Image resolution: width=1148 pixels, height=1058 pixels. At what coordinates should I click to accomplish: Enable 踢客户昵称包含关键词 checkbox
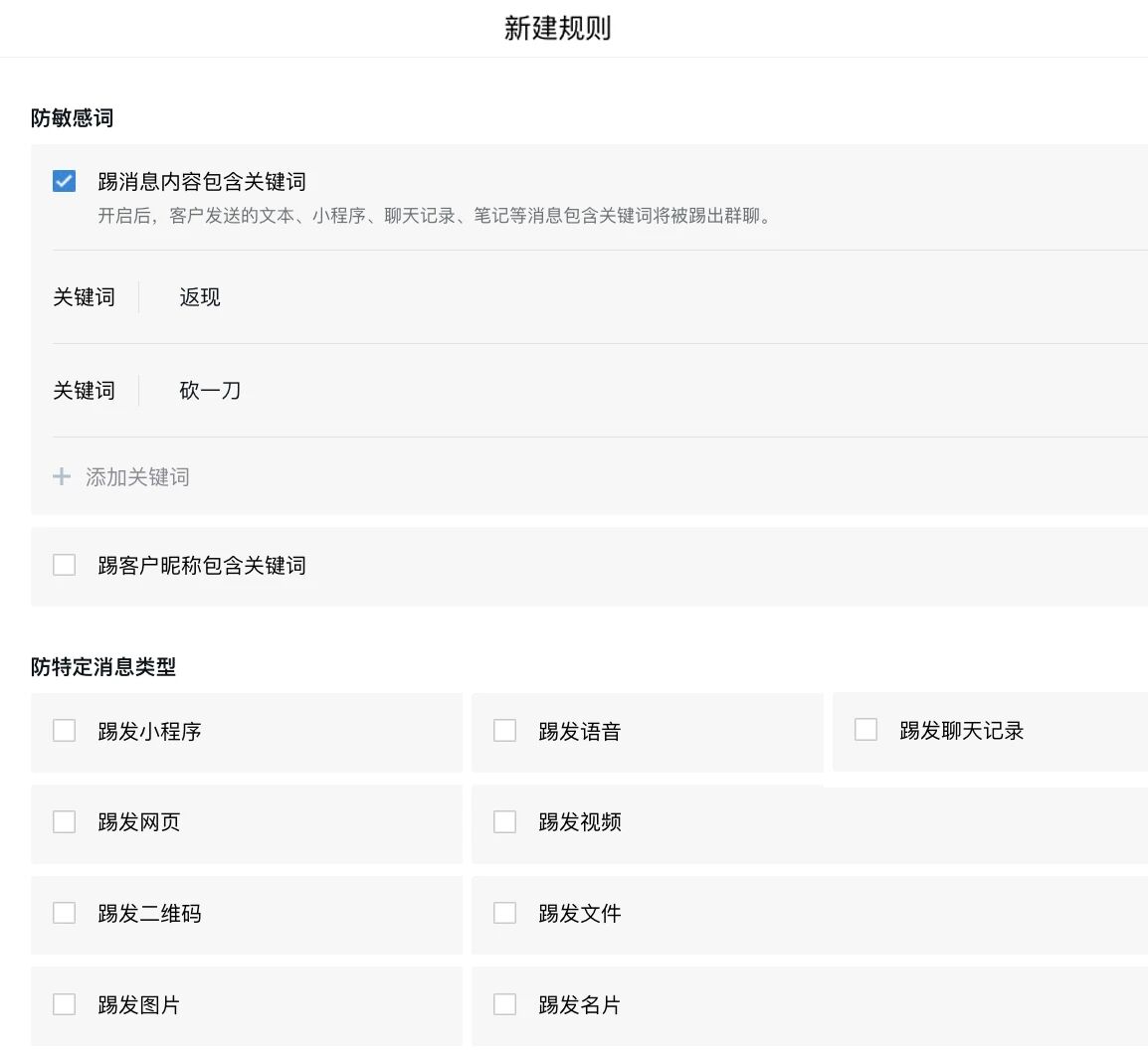tap(64, 565)
